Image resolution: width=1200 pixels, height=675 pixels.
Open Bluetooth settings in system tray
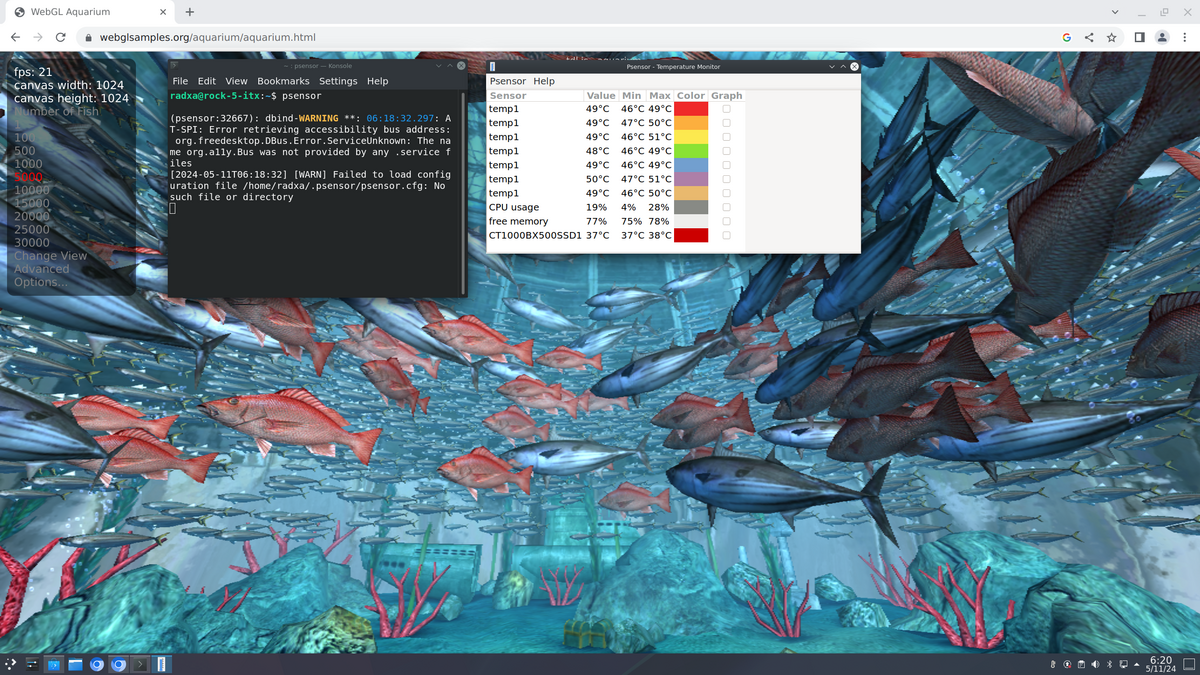coord(1110,664)
